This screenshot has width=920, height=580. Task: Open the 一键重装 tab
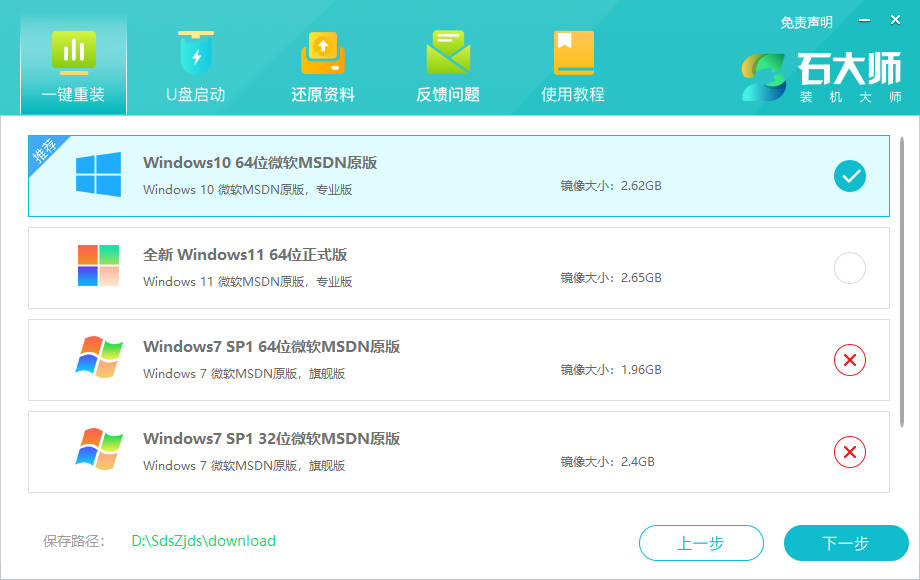(x=73, y=65)
